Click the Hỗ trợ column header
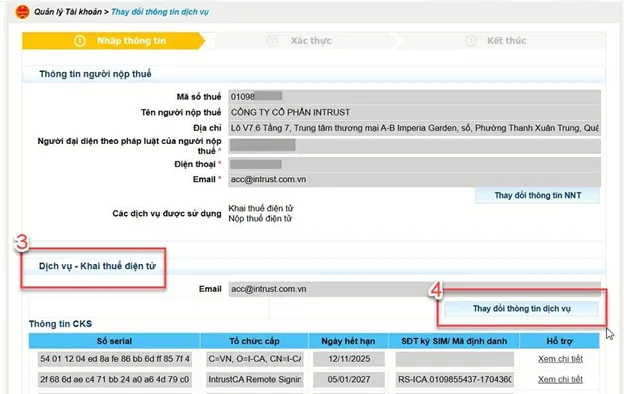This screenshot has height=394, width=624. [x=560, y=341]
